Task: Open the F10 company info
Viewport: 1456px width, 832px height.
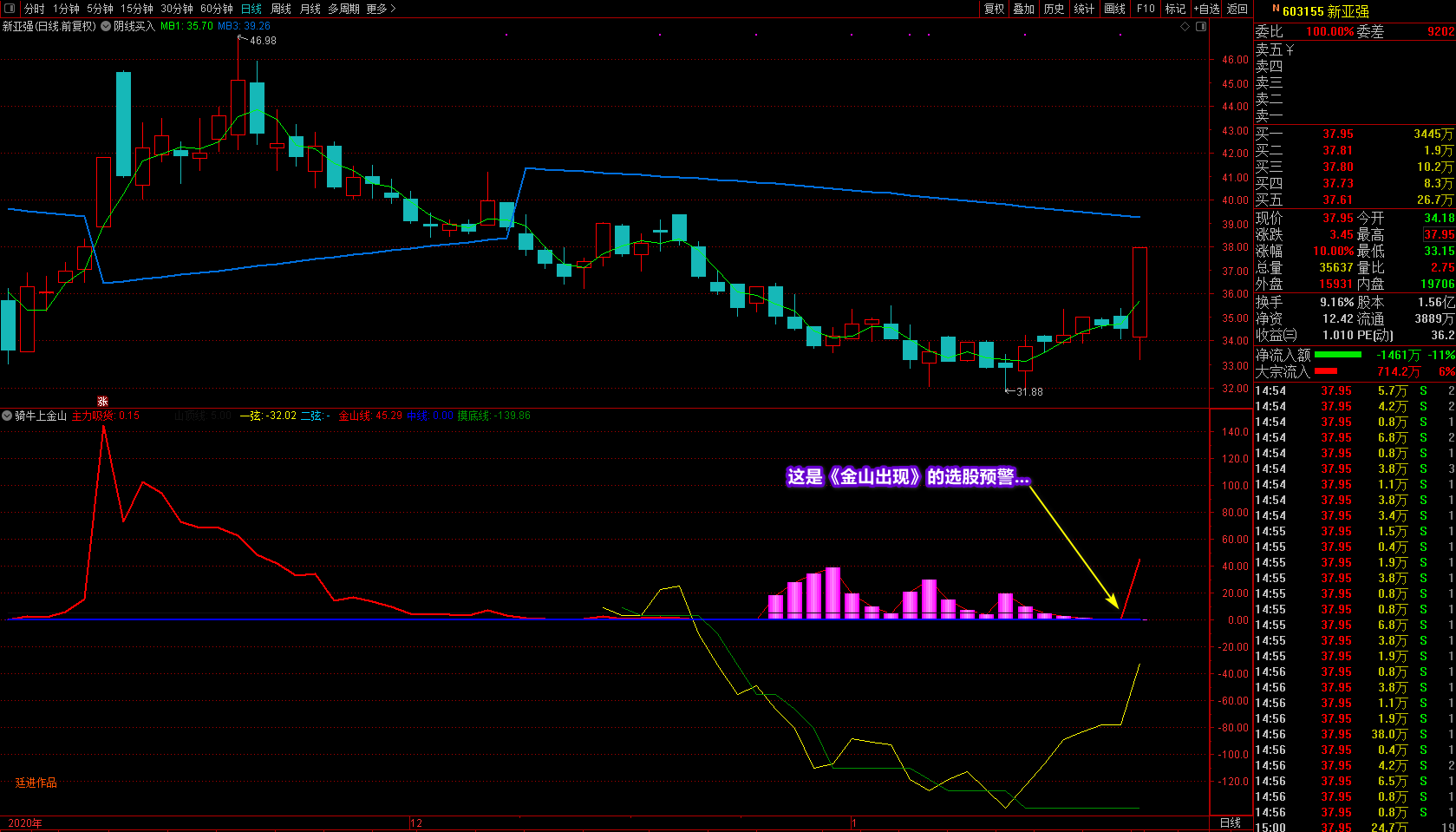Action: 1146,9
